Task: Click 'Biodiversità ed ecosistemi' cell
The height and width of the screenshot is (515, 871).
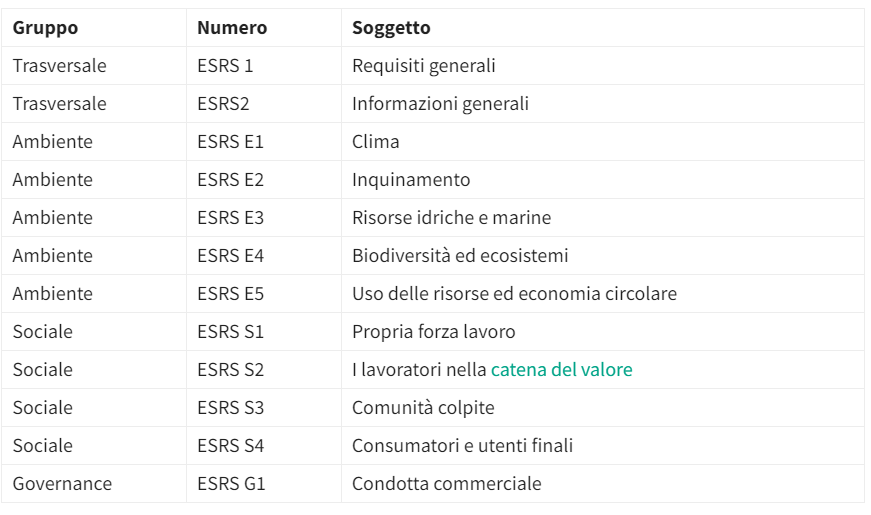Action: [460, 256]
